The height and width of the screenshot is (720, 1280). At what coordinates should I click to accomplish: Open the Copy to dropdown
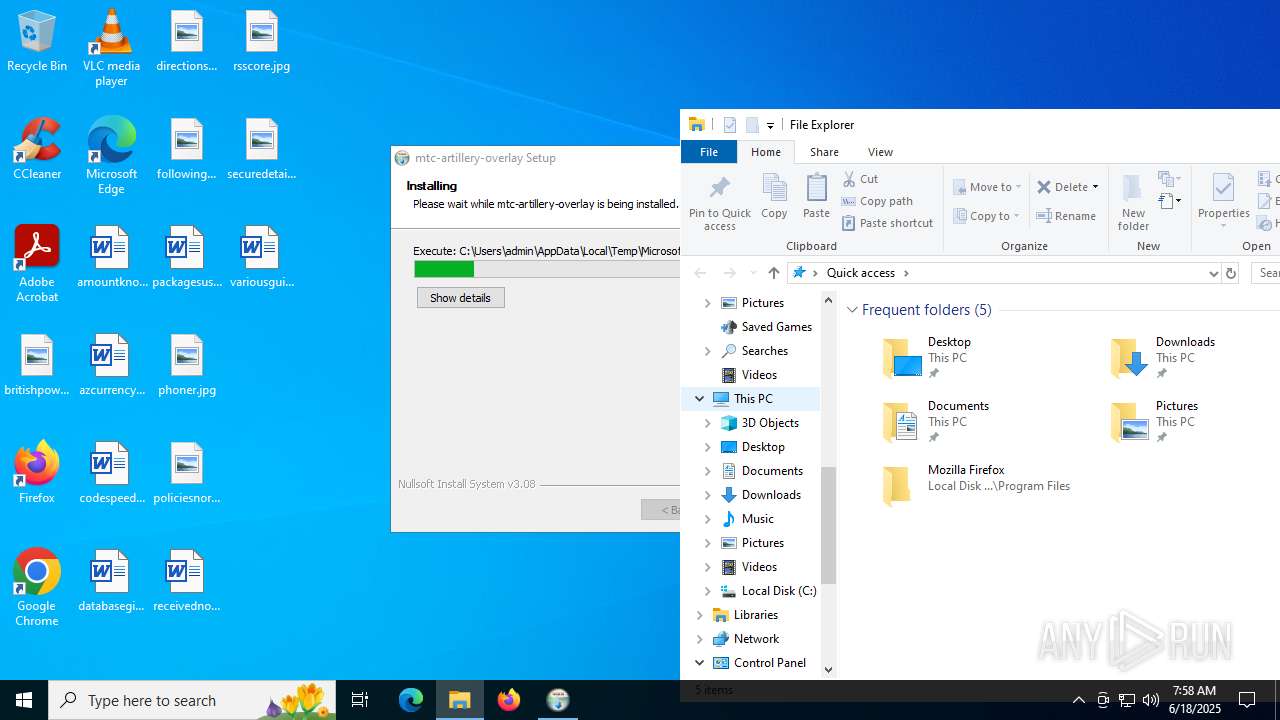coord(987,216)
